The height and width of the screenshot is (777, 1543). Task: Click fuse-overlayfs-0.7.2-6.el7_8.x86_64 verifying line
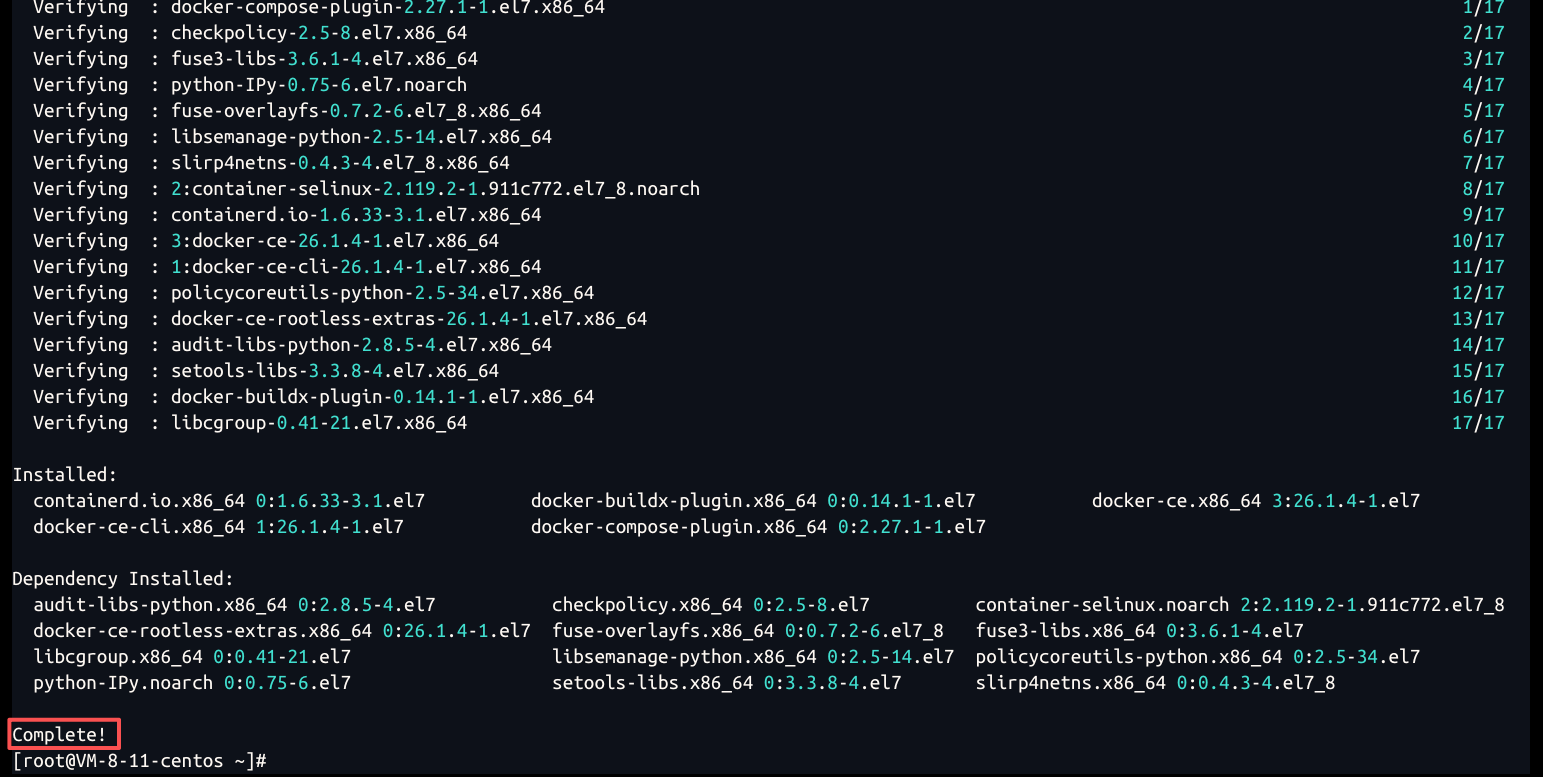pos(768,110)
